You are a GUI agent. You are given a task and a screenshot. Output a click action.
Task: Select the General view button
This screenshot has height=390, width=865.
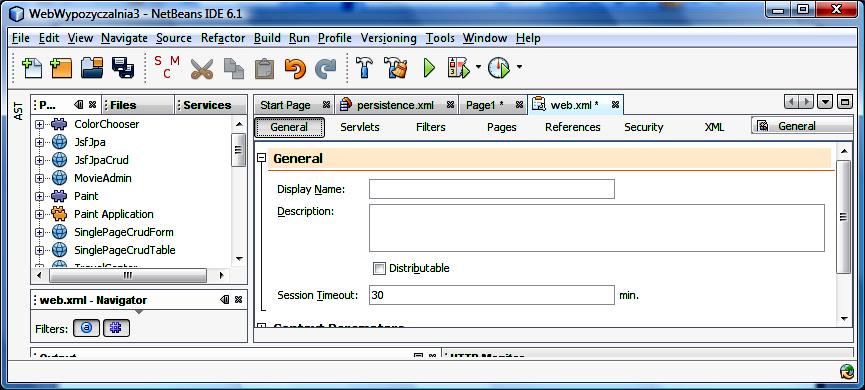click(x=289, y=127)
